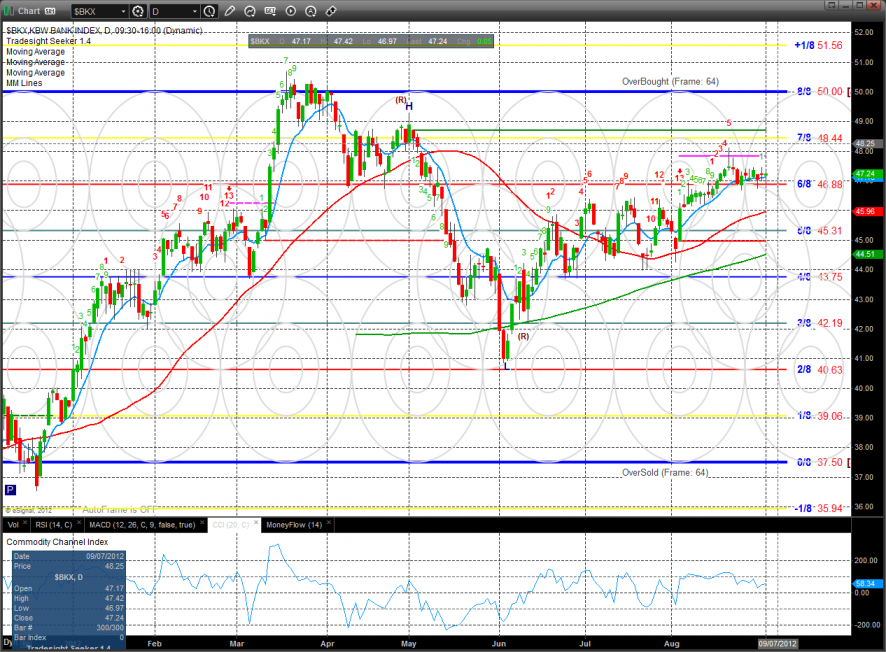Close the MACD tab
Image resolution: width=886 pixels, height=652 pixels.
(202, 523)
